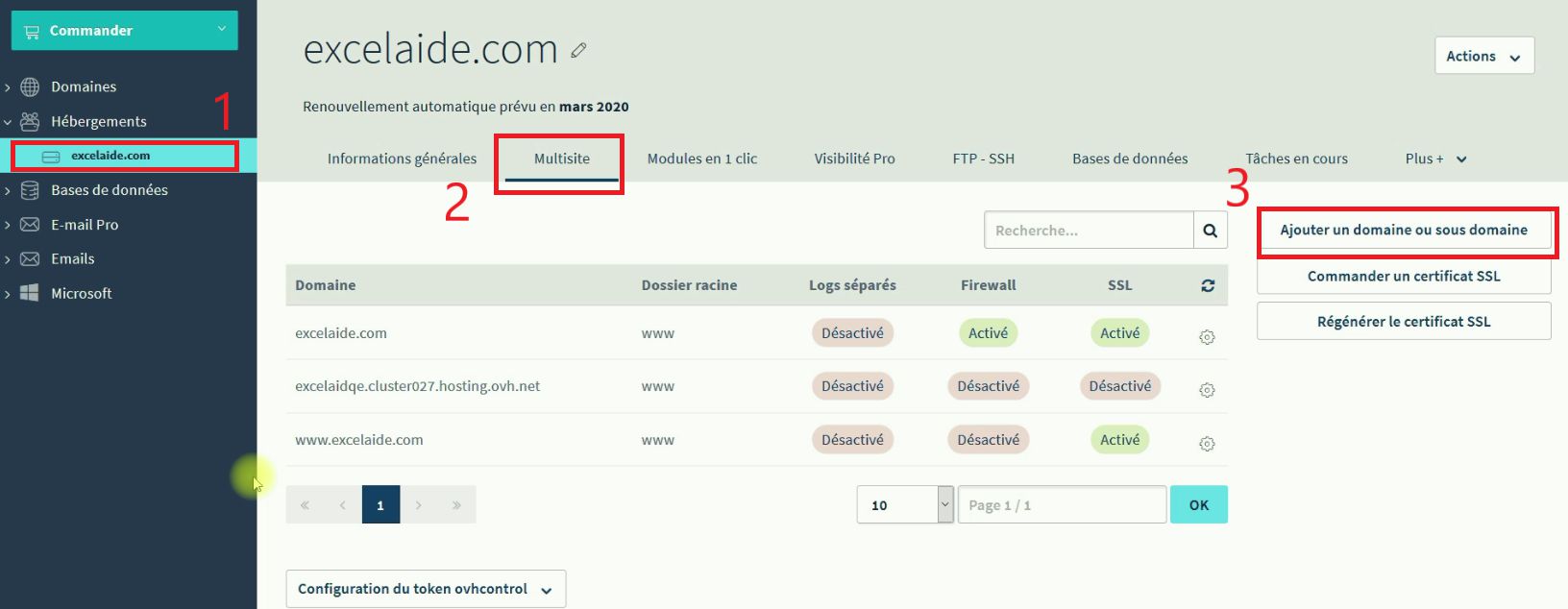Click the Domaines globe icon
This screenshot has width=1568, height=609.
(x=30, y=86)
